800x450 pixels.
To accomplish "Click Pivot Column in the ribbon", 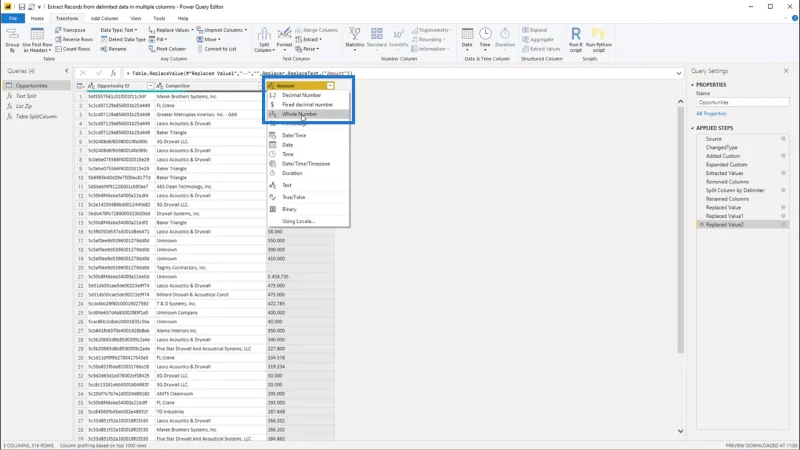I will pos(167,49).
